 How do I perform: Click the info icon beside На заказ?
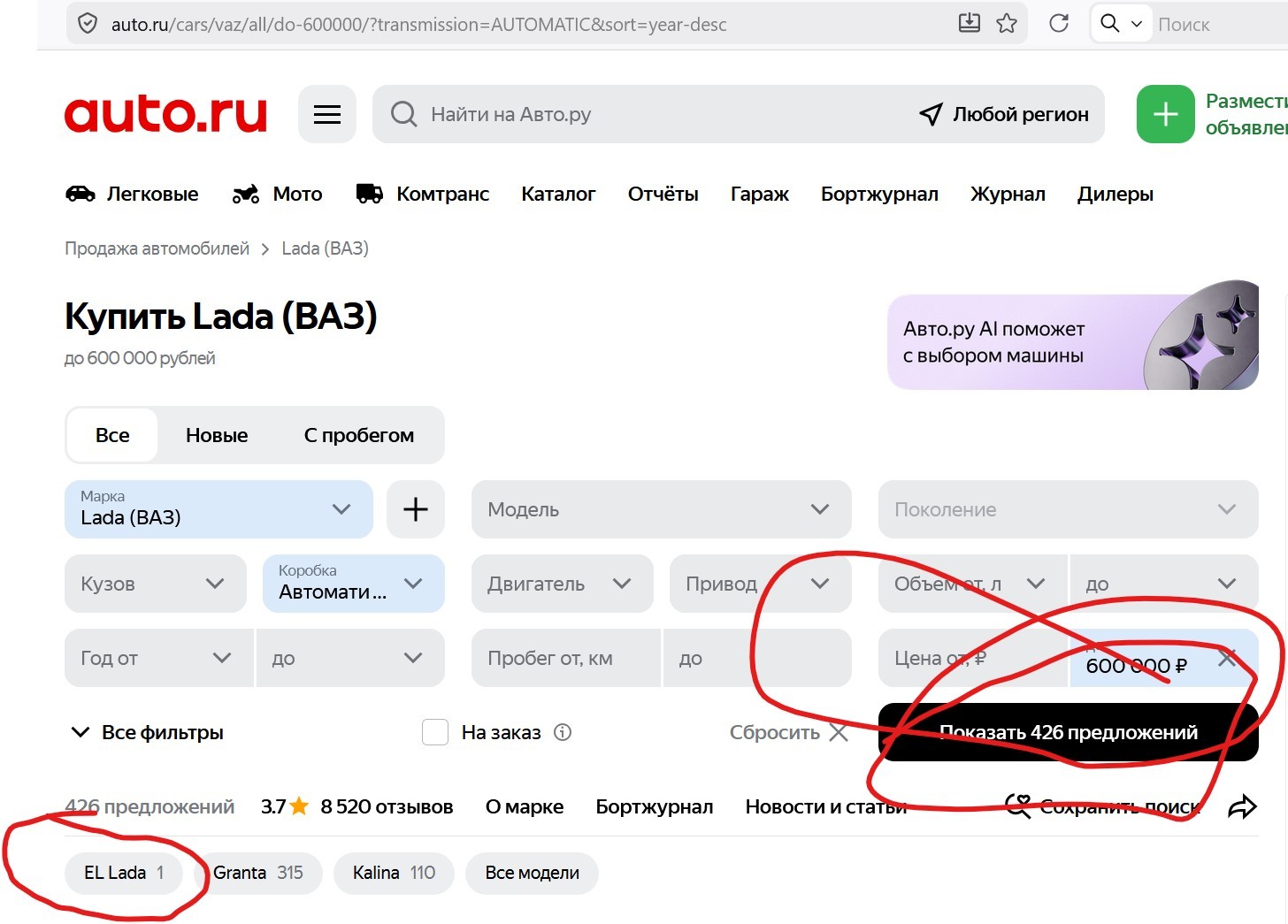click(x=563, y=732)
